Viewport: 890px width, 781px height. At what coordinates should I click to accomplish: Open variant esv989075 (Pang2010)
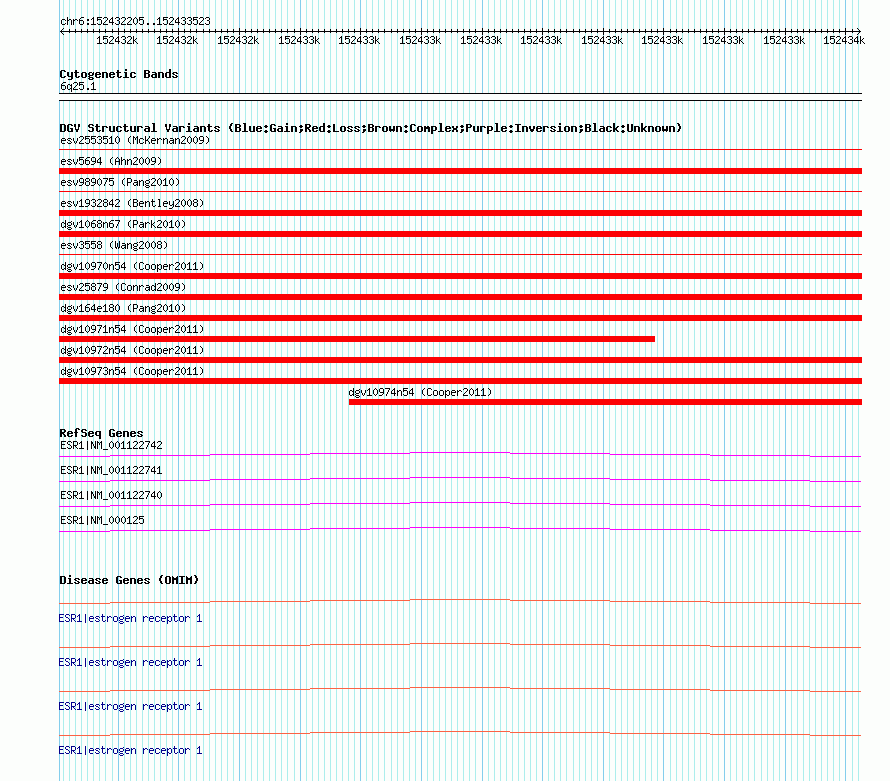(120, 182)
